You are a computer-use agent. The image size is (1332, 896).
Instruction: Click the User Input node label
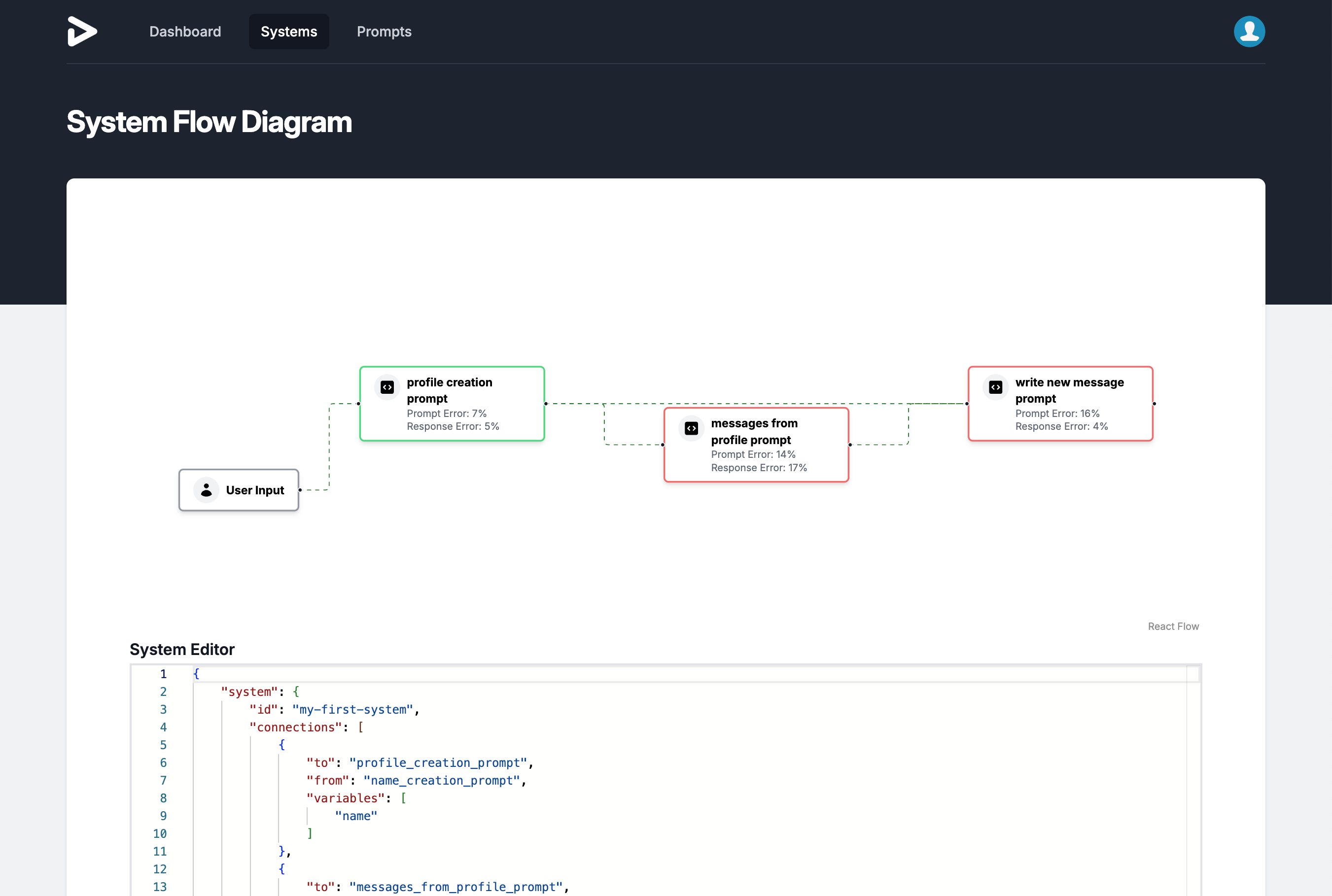click(x=255, y=490)
